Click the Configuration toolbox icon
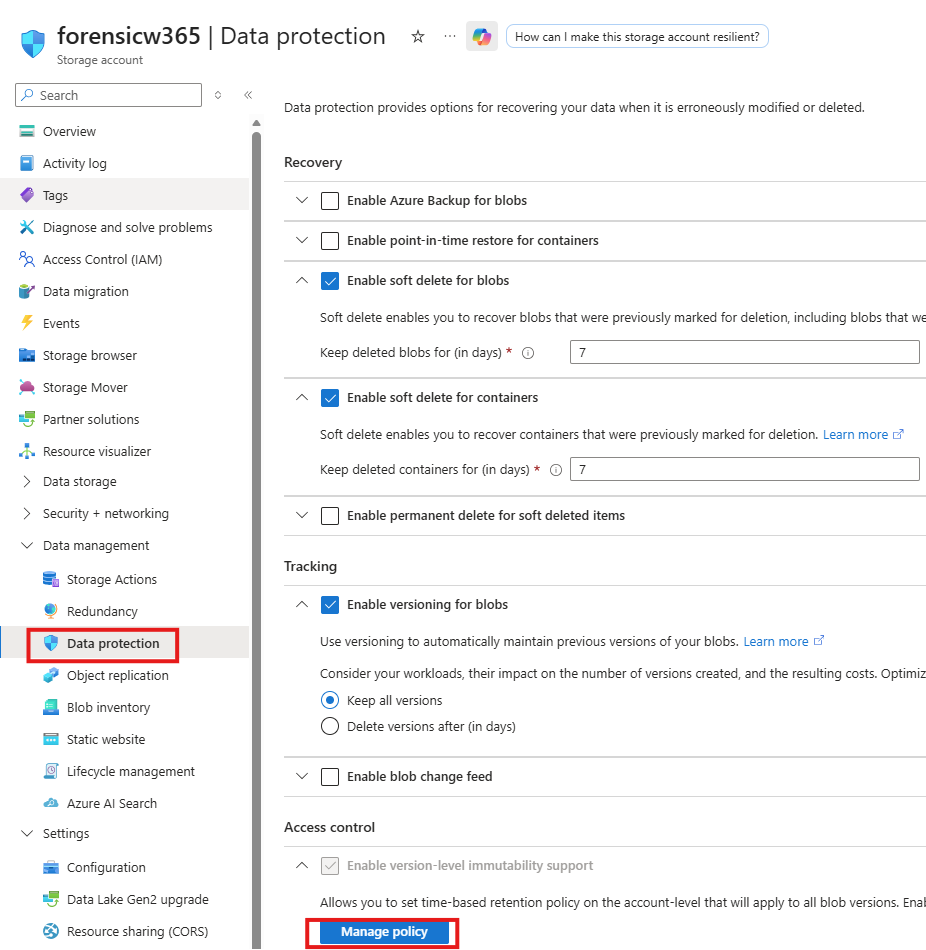Screen dimensions: 926x950 [x=51, y=868]
